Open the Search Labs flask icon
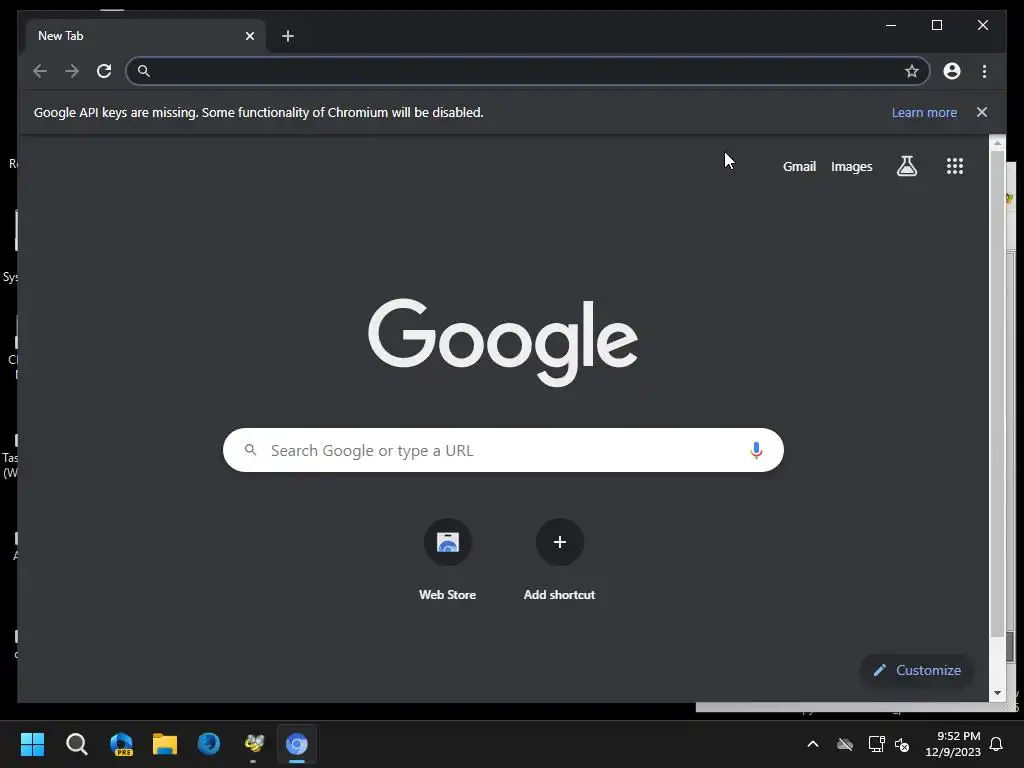1024x768 pixels. click(x=906, y=166)
